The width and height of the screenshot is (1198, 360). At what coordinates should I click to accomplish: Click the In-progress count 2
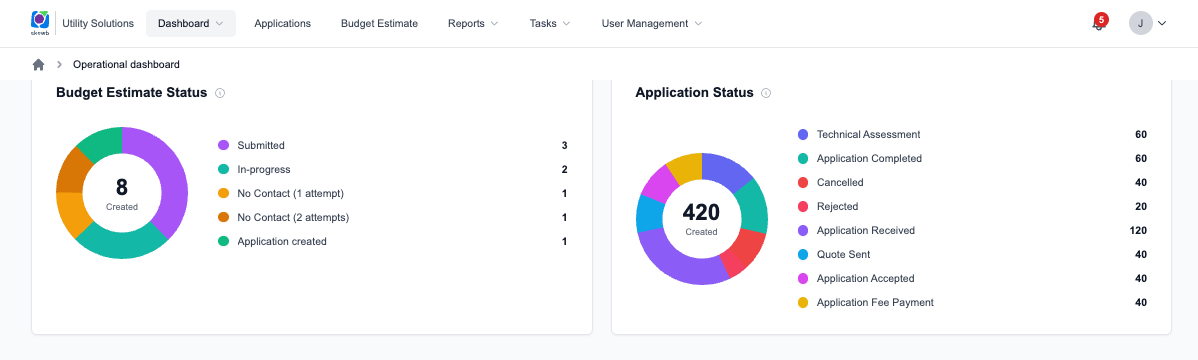(x=565, y=170)
